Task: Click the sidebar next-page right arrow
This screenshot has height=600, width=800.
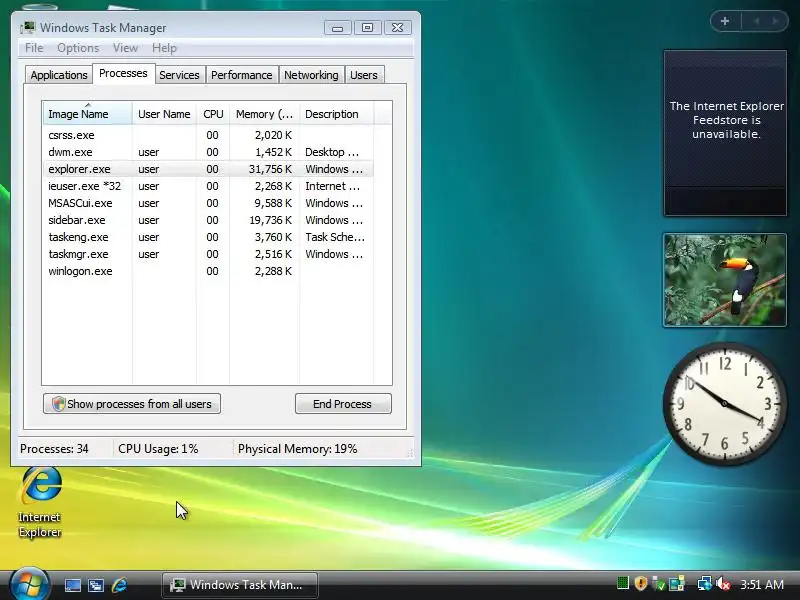Action: pos(776,21)
